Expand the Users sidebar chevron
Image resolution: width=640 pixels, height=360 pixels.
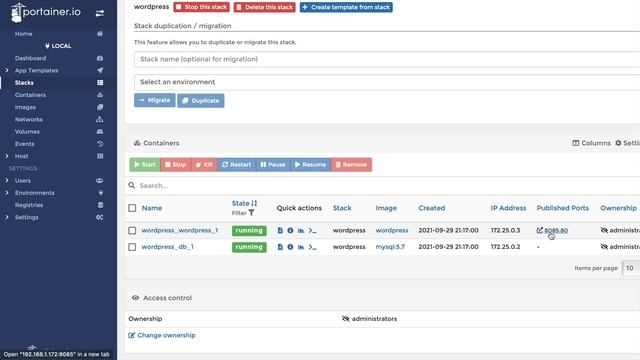pyautogui.click(x=7, y=181)
